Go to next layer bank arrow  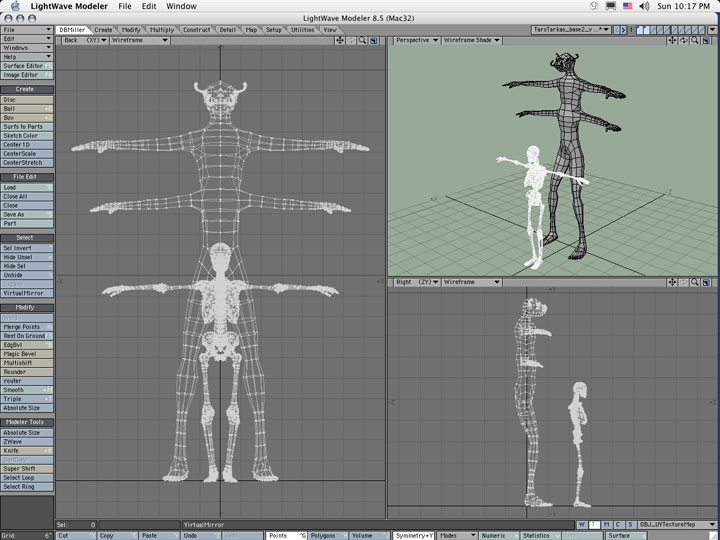point(623,30)
